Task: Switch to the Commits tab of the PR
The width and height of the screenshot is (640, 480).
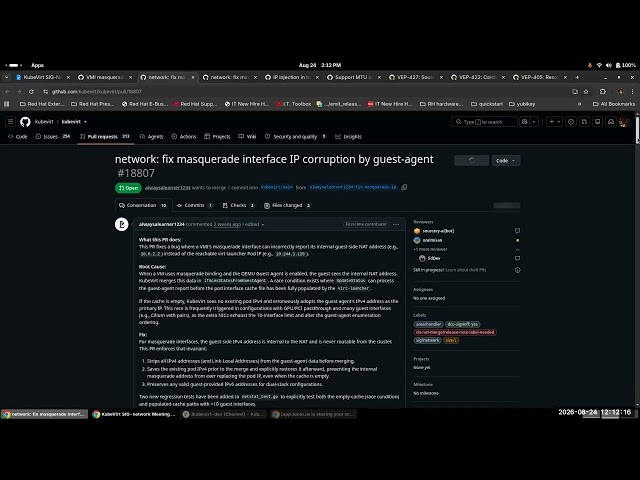Action: (195, 205)
